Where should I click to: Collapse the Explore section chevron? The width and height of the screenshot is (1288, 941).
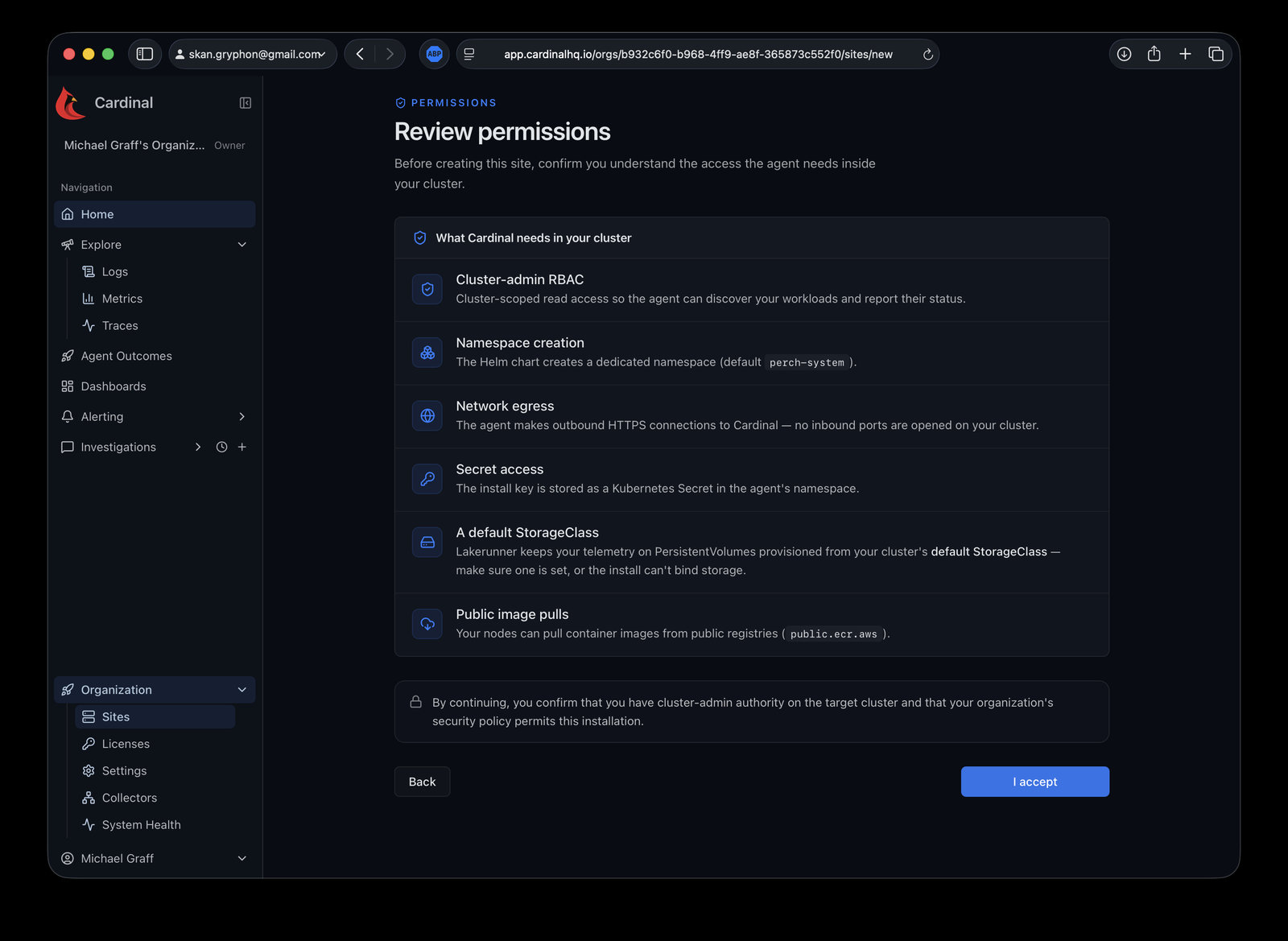(x=242, y=245)
